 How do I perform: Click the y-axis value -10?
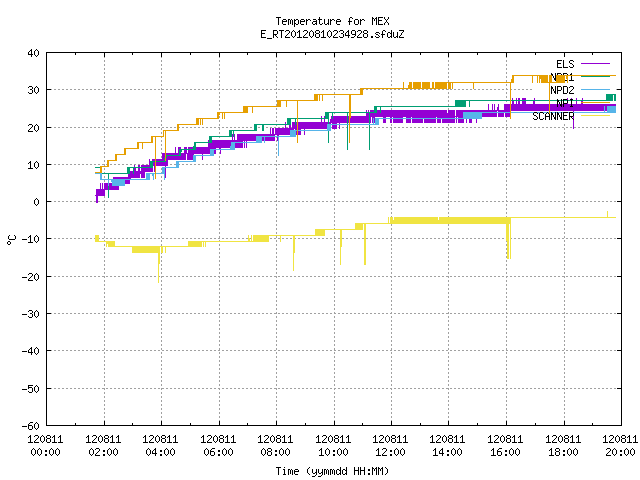pos(31,239)
